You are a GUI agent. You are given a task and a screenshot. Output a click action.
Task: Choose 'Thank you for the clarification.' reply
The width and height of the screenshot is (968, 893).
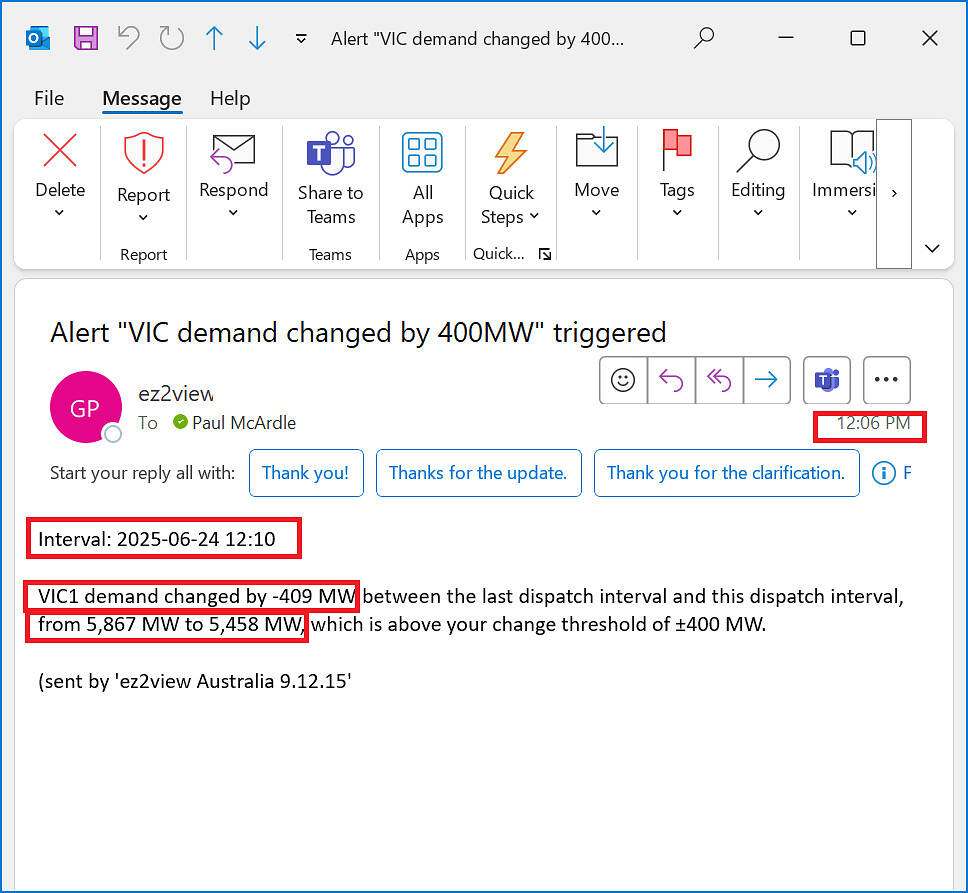[727, 473]
